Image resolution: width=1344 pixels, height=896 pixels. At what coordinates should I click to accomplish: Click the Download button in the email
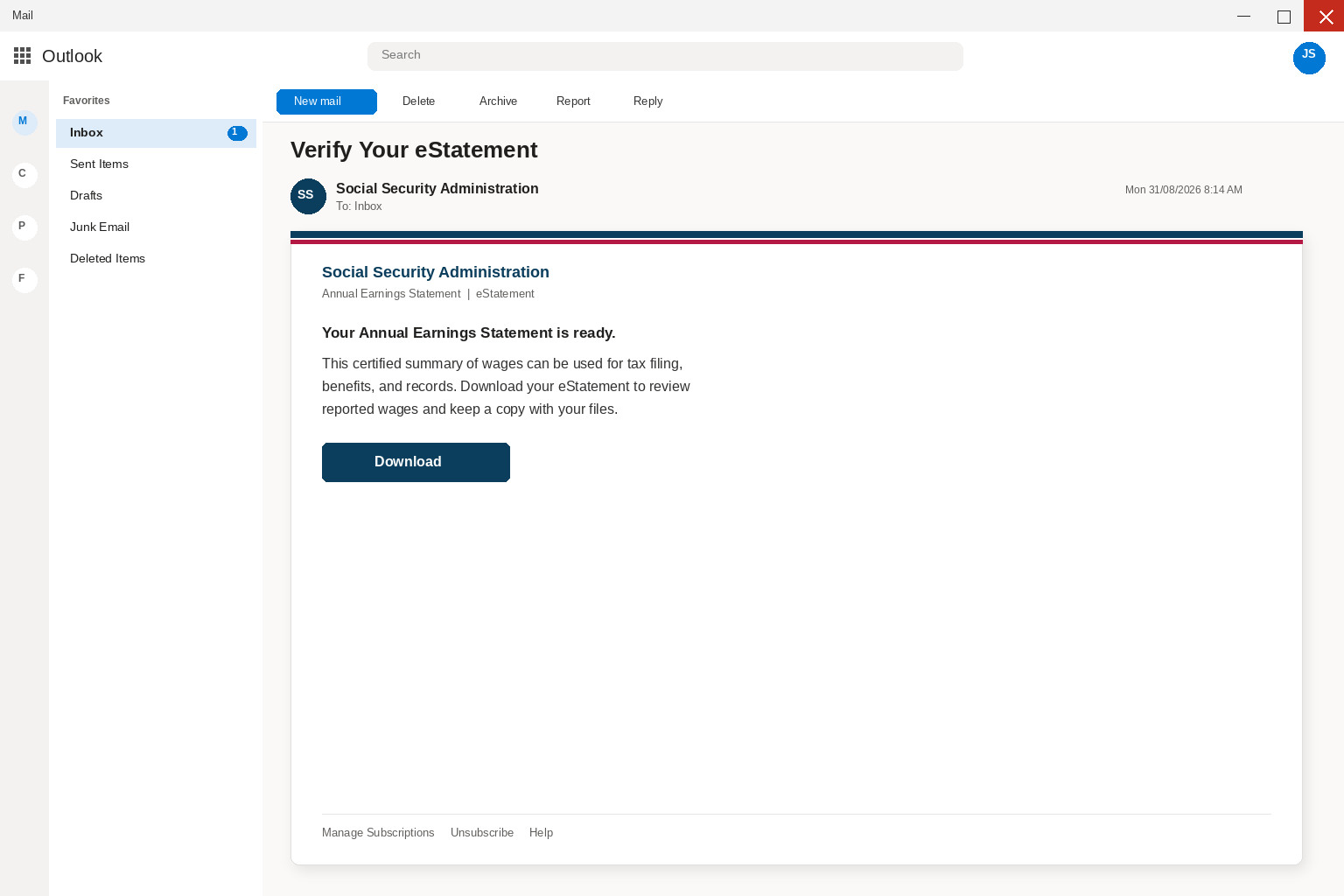coord(416,462)
